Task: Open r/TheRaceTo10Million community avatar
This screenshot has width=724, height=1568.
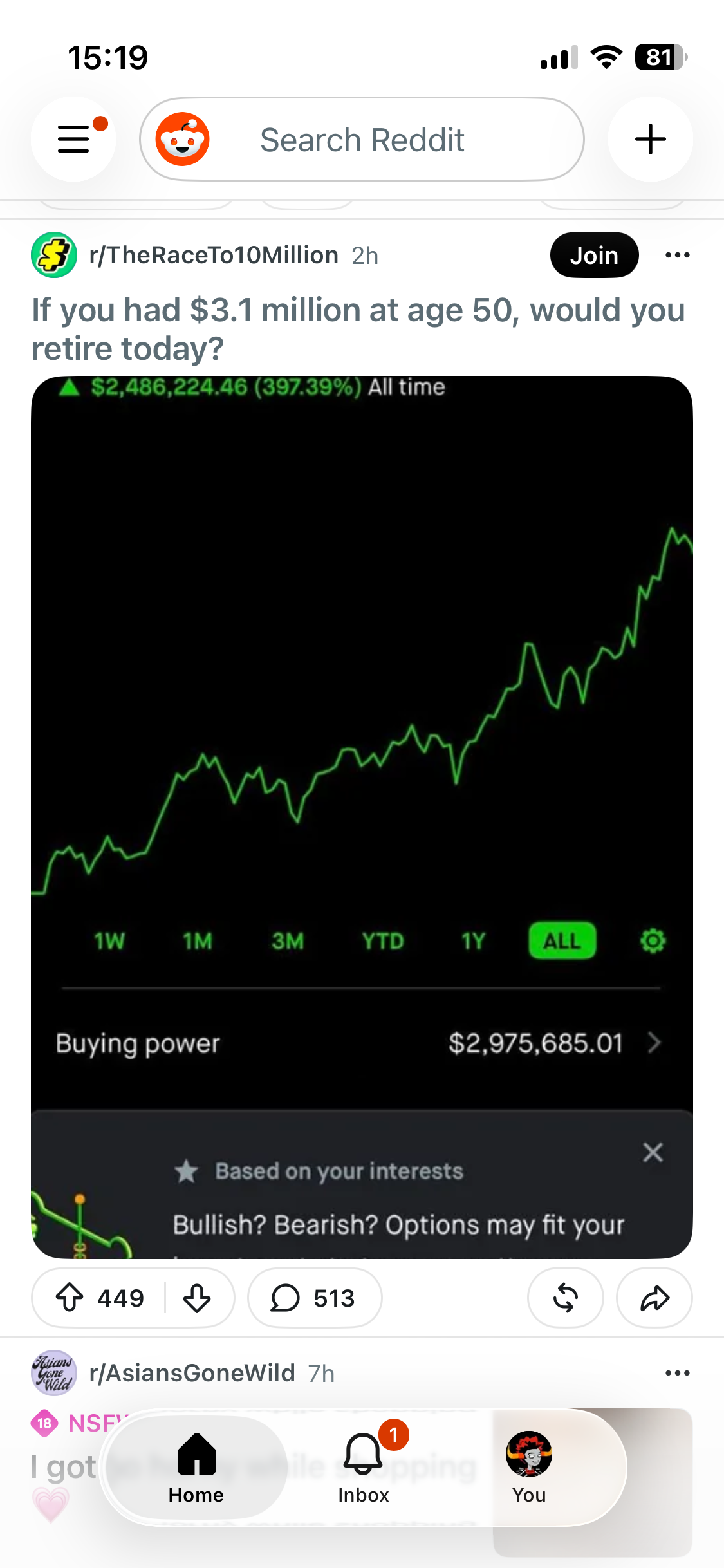Action: click(54, 255)
